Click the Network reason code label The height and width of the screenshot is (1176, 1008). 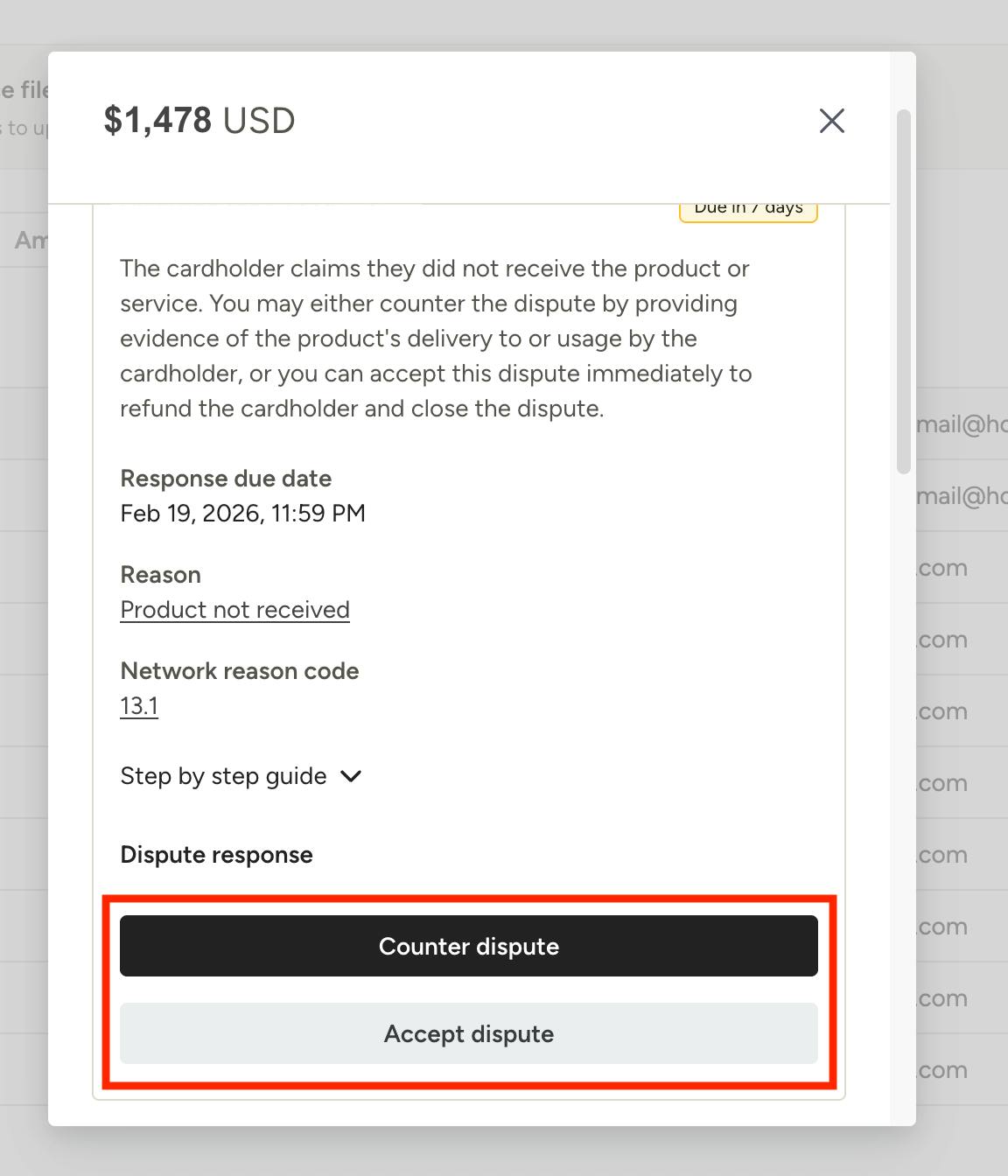pos(240,671)
